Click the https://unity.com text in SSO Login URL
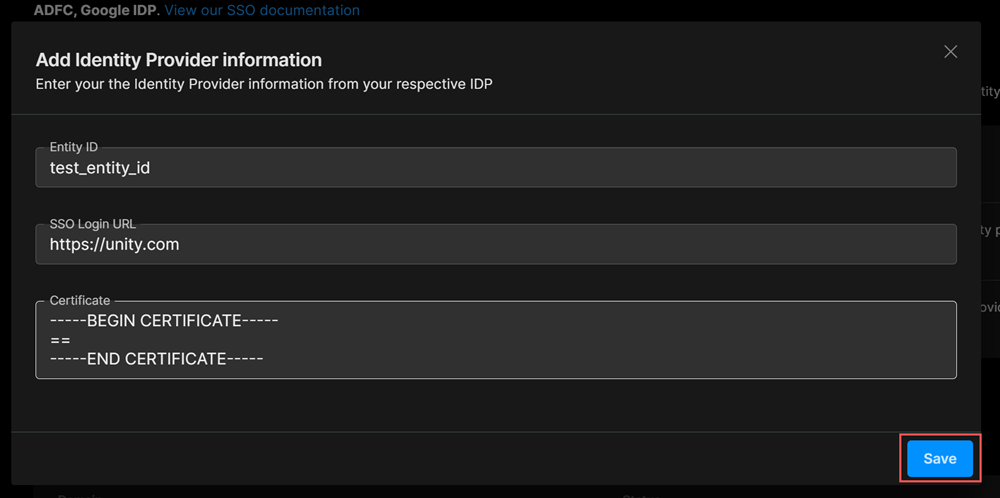 [x=114, y=244]
